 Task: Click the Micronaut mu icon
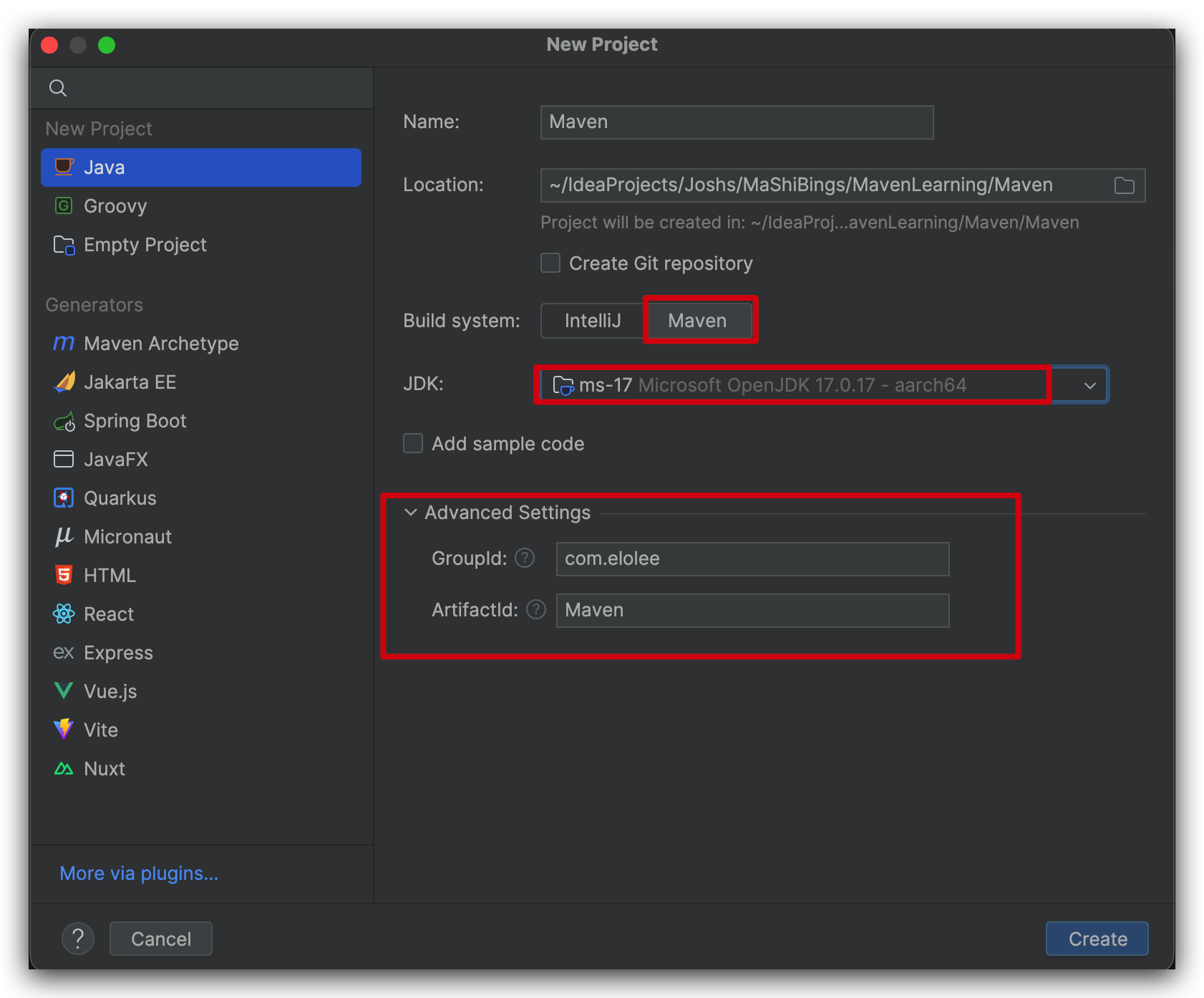click(x=64, y=536)
